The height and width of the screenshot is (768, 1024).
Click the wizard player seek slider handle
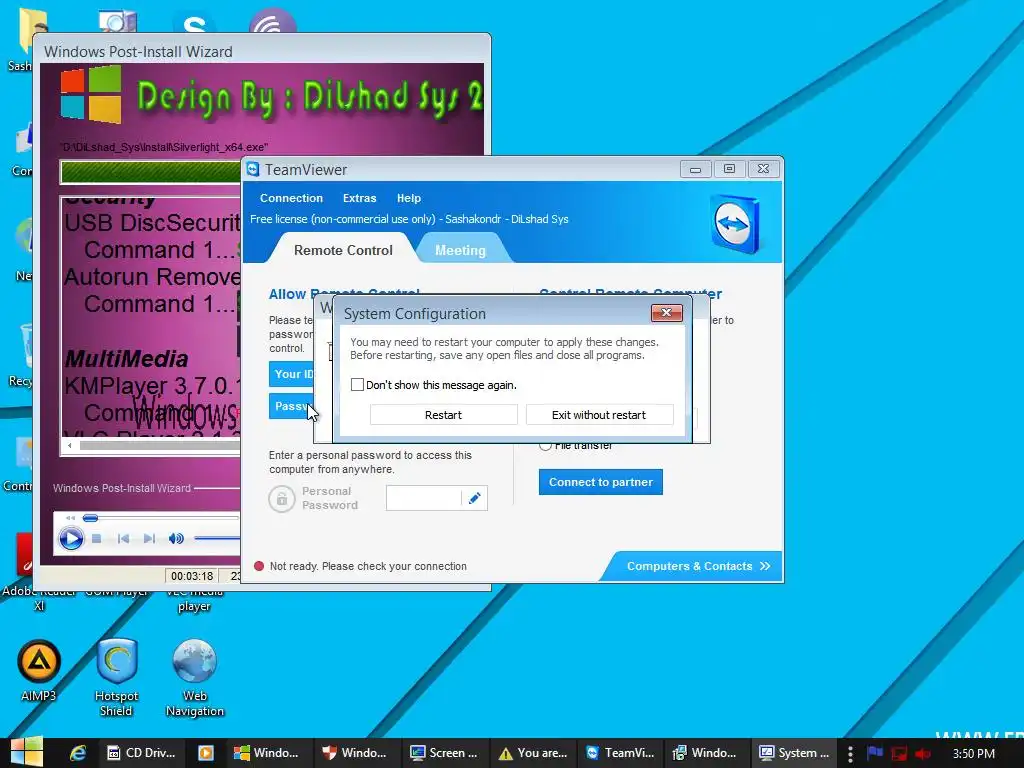pyautogui.click(x=90, y=518)
